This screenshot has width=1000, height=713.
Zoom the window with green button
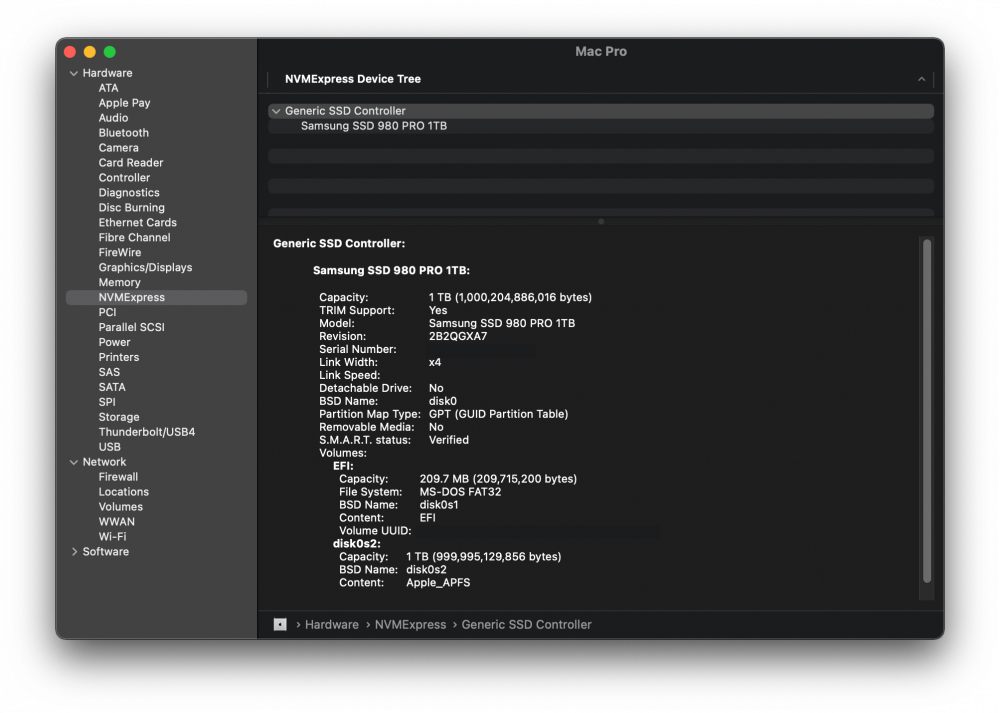110,52
